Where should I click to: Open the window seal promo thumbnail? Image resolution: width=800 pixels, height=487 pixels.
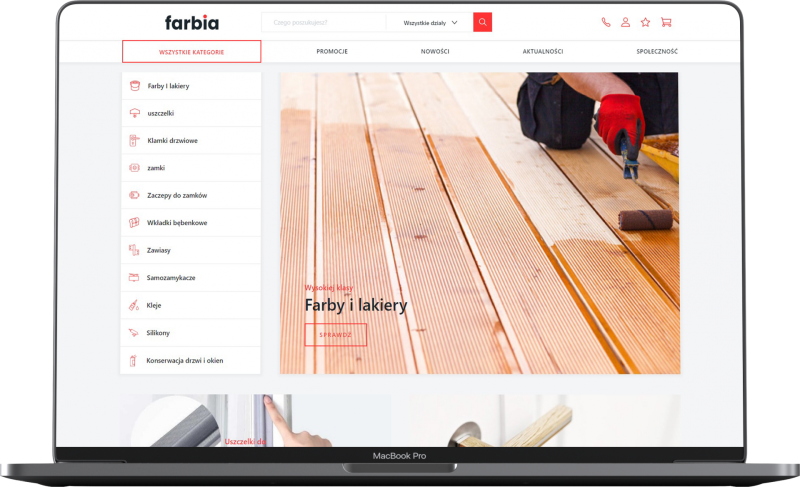point(255,421)
